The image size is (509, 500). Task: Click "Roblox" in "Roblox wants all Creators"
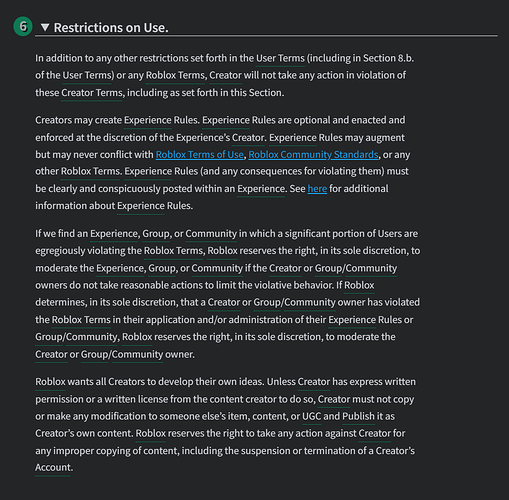coord(50,382)
